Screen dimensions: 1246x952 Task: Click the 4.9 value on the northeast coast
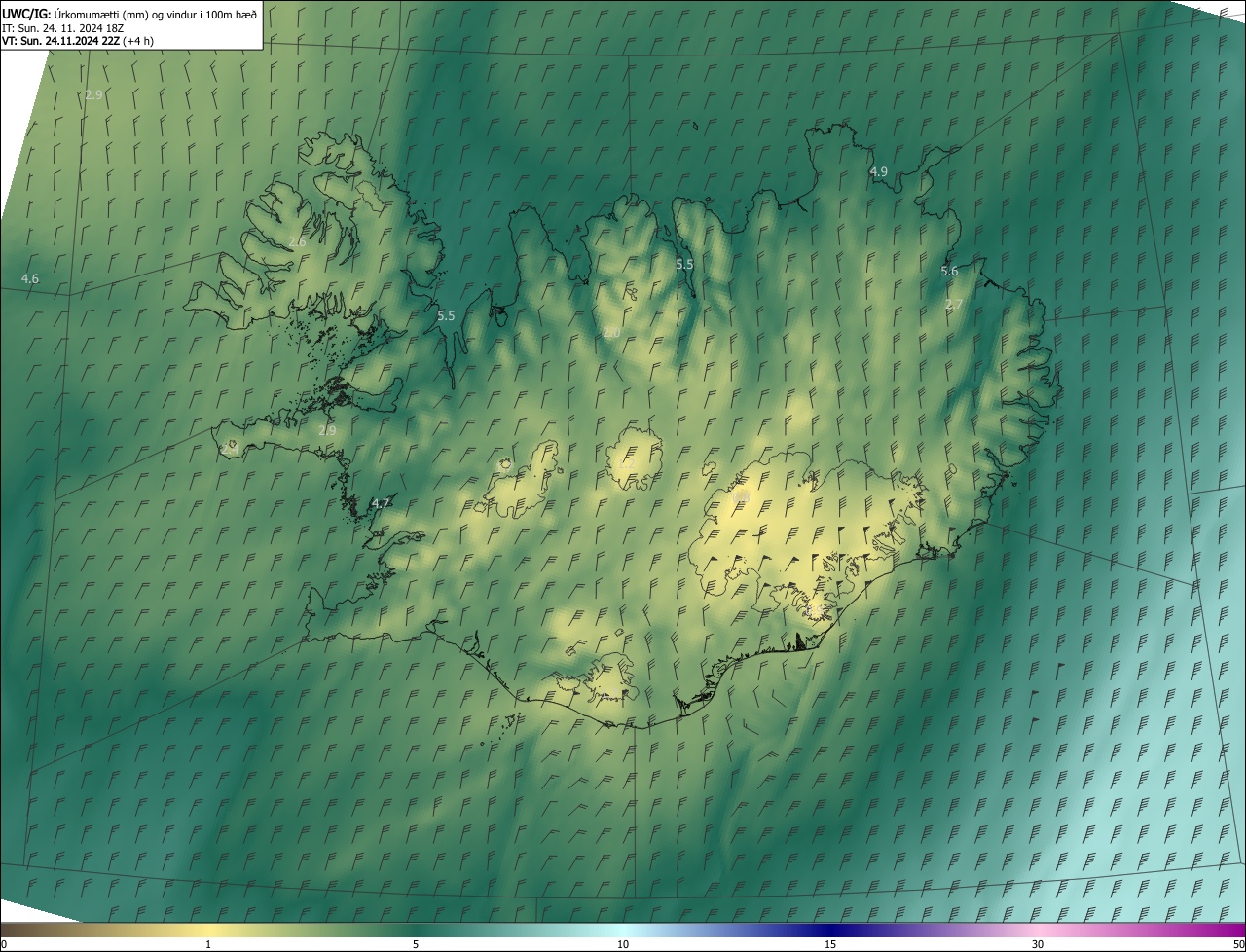point(878,171)
